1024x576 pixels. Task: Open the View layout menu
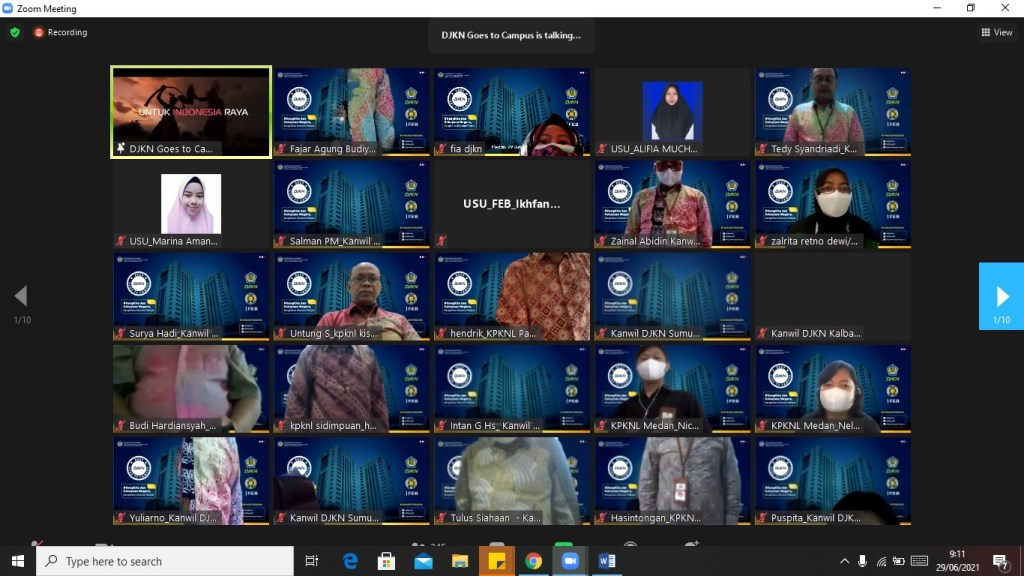[x=997, y=32]
